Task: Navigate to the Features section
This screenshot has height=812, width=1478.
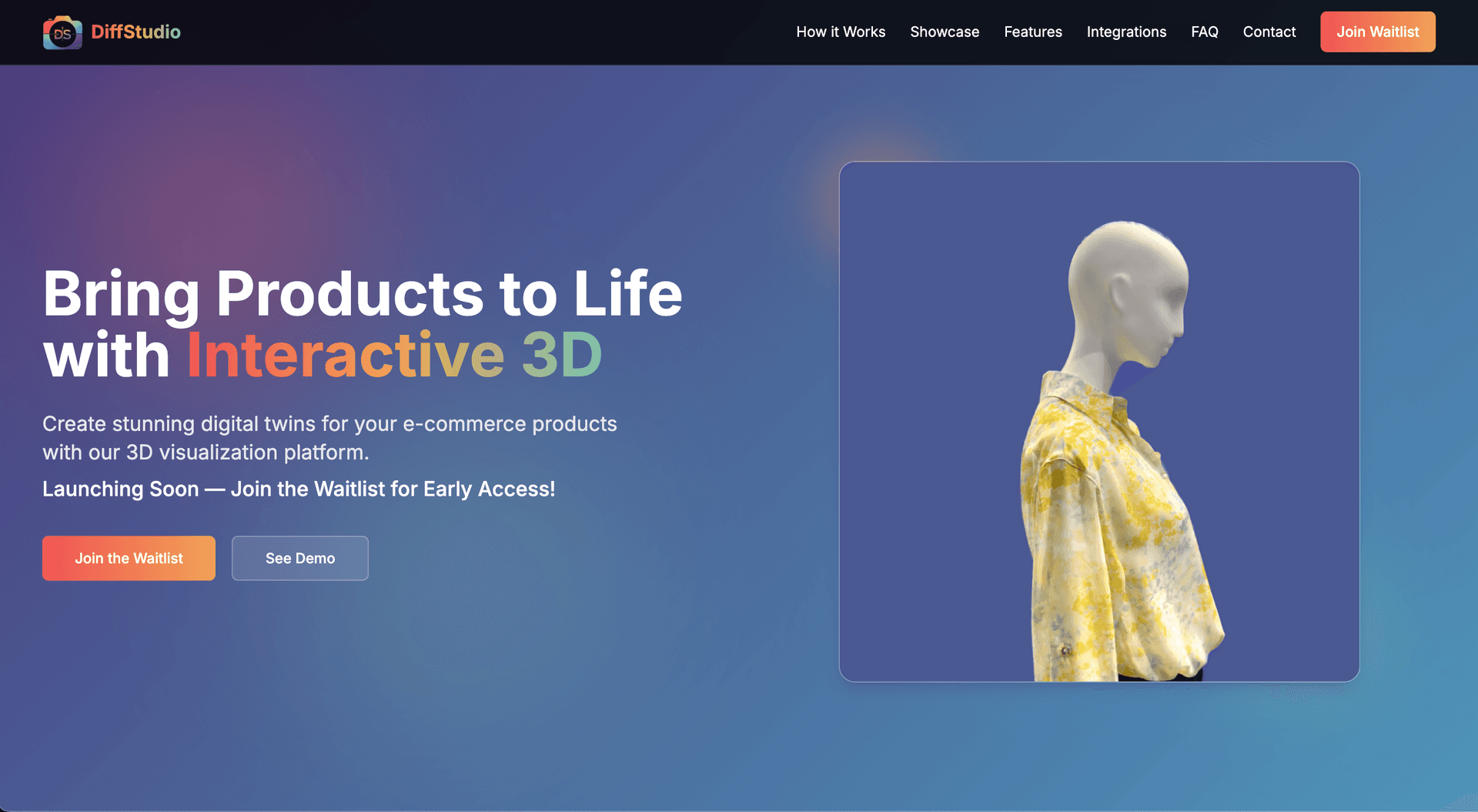Action: point(1032,32)
